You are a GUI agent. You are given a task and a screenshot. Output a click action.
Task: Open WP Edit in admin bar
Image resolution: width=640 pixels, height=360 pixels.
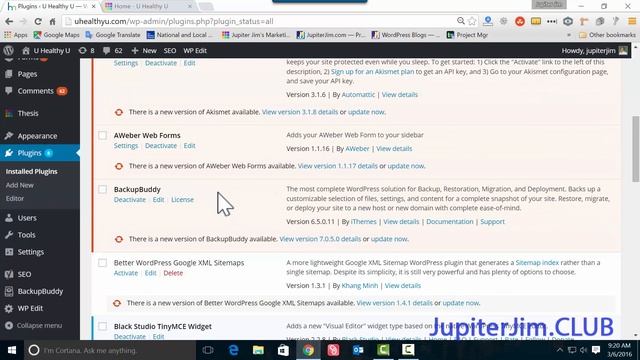tap(195, 51)
